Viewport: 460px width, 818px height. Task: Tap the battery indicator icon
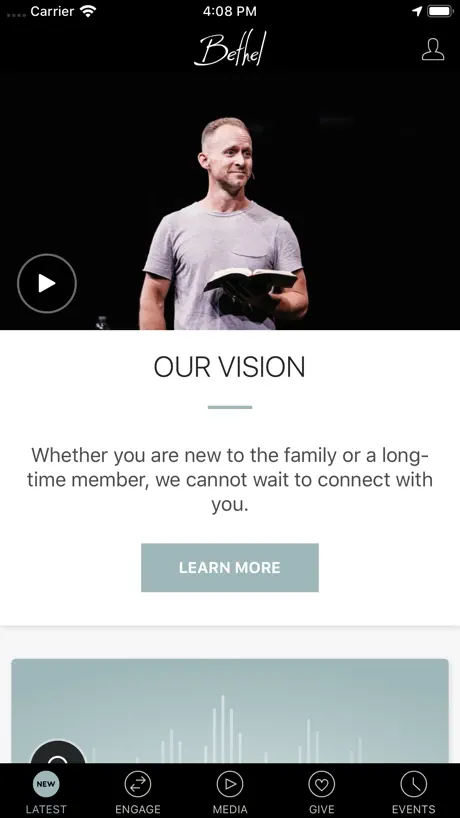point(440,11)
